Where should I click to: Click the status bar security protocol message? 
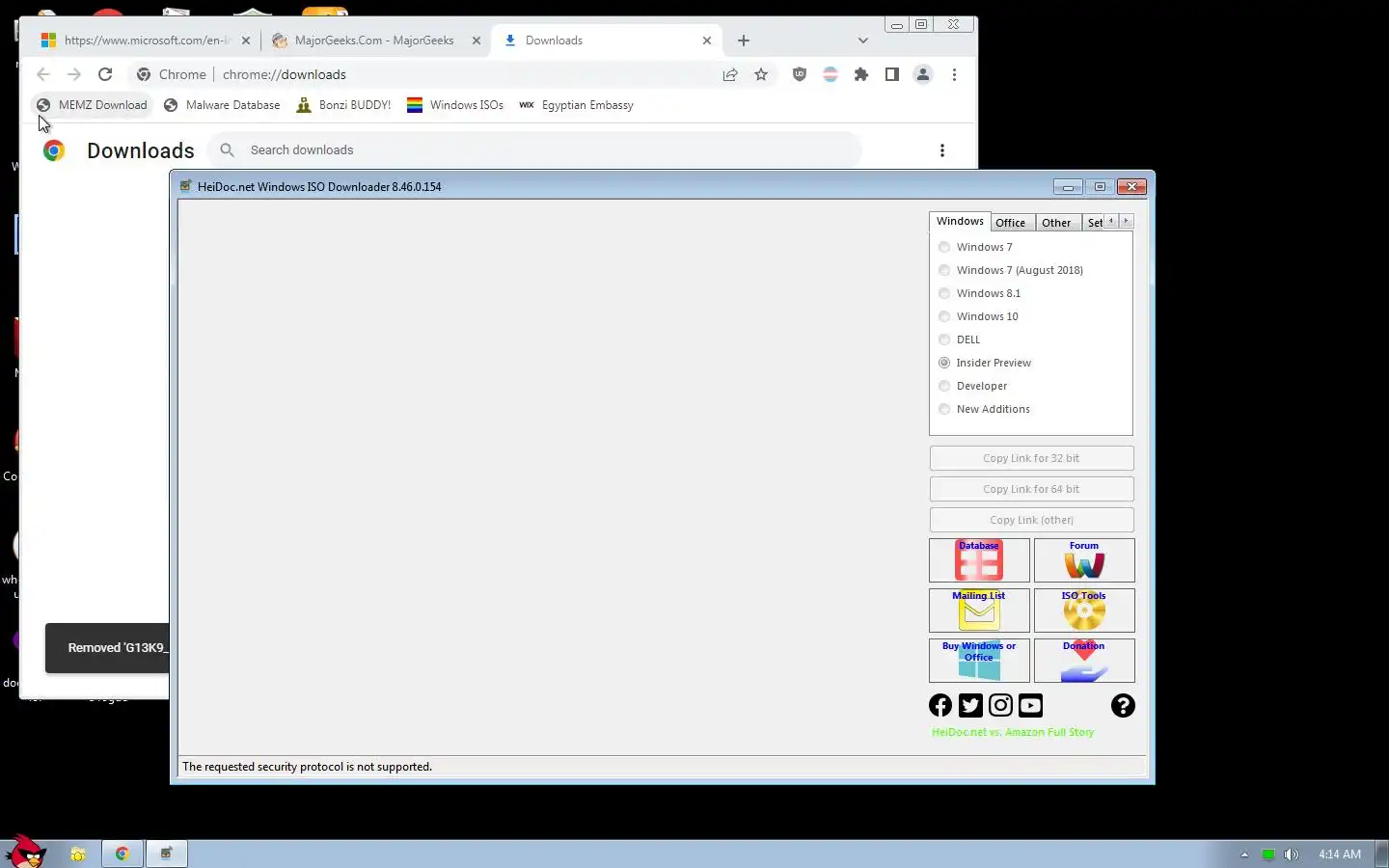coord(307,767)
